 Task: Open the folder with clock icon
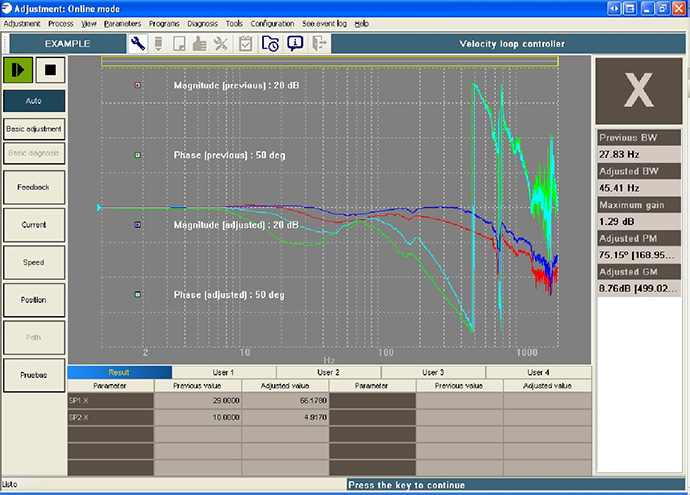pos(270,44)
